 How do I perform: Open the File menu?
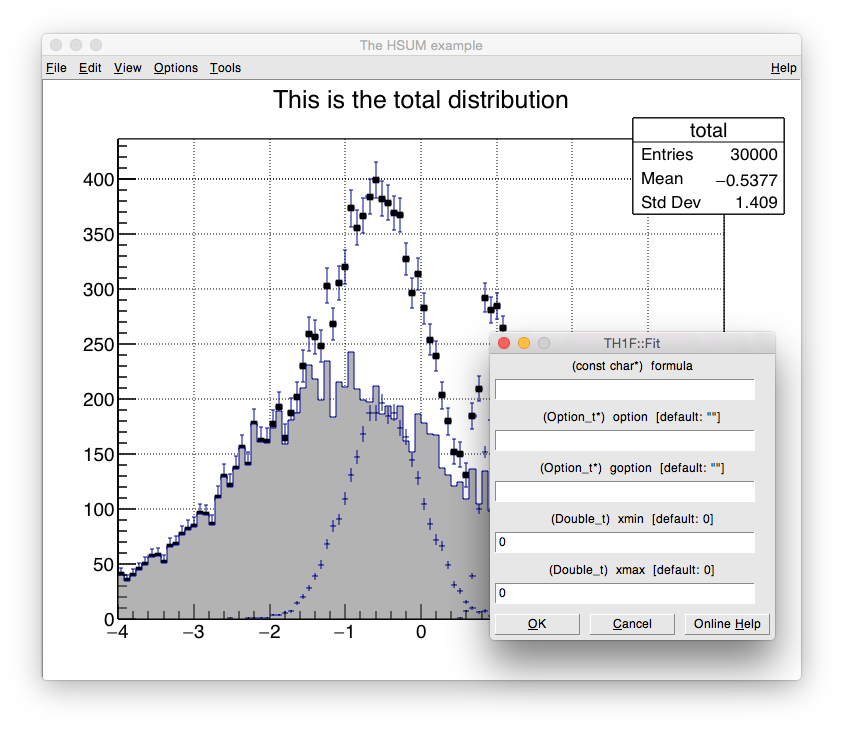(x=56, y=68)
